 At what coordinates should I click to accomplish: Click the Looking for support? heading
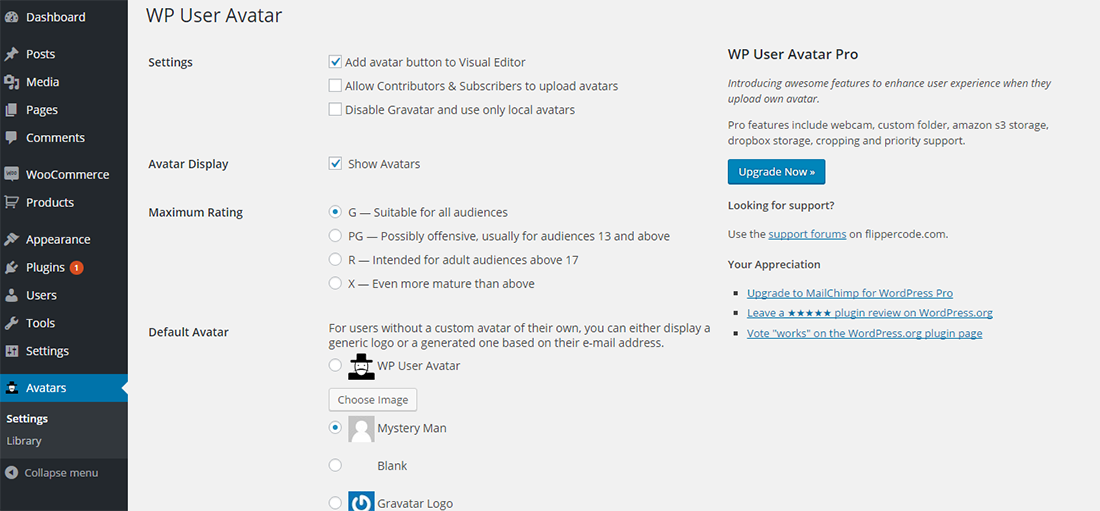point(781,206)
